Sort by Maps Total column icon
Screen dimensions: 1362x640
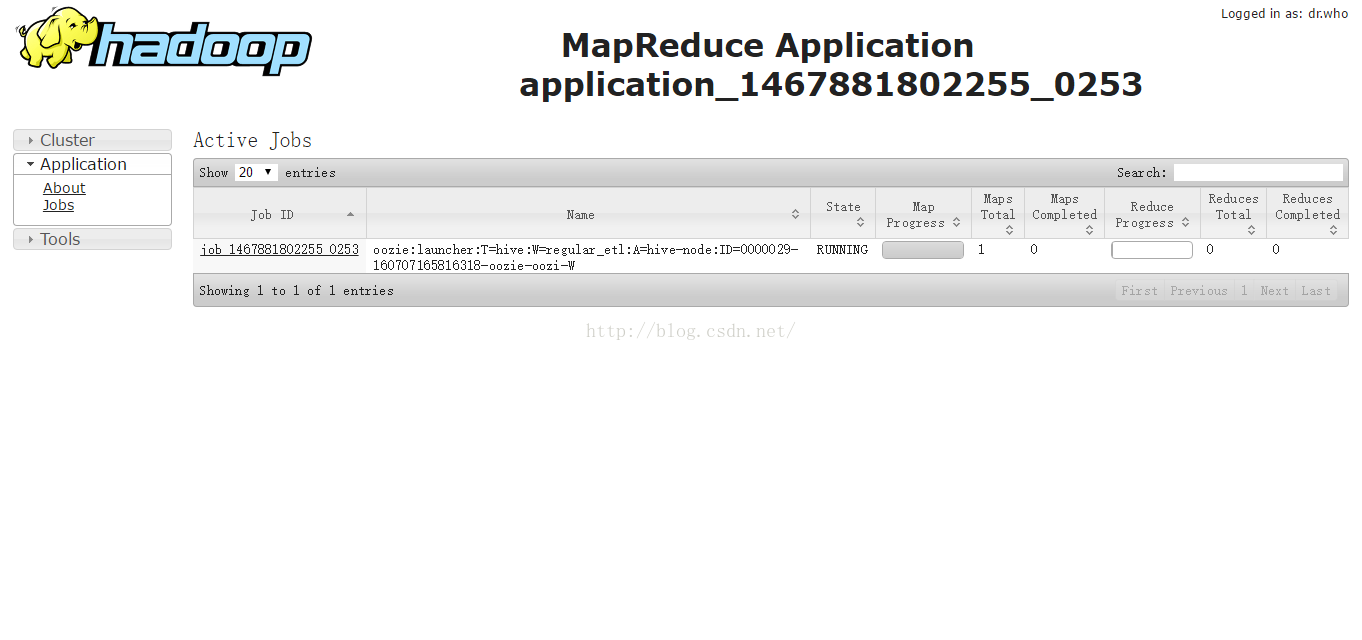[1009, 231]
